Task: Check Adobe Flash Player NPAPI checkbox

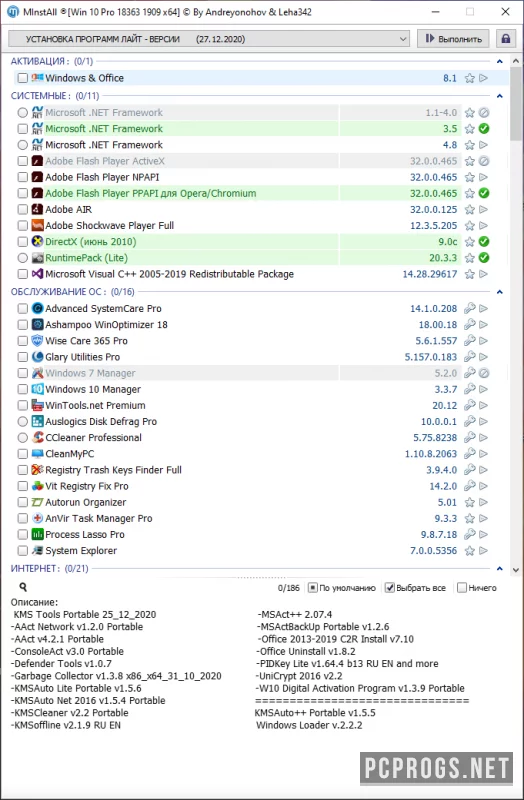Action: [22, 177]
